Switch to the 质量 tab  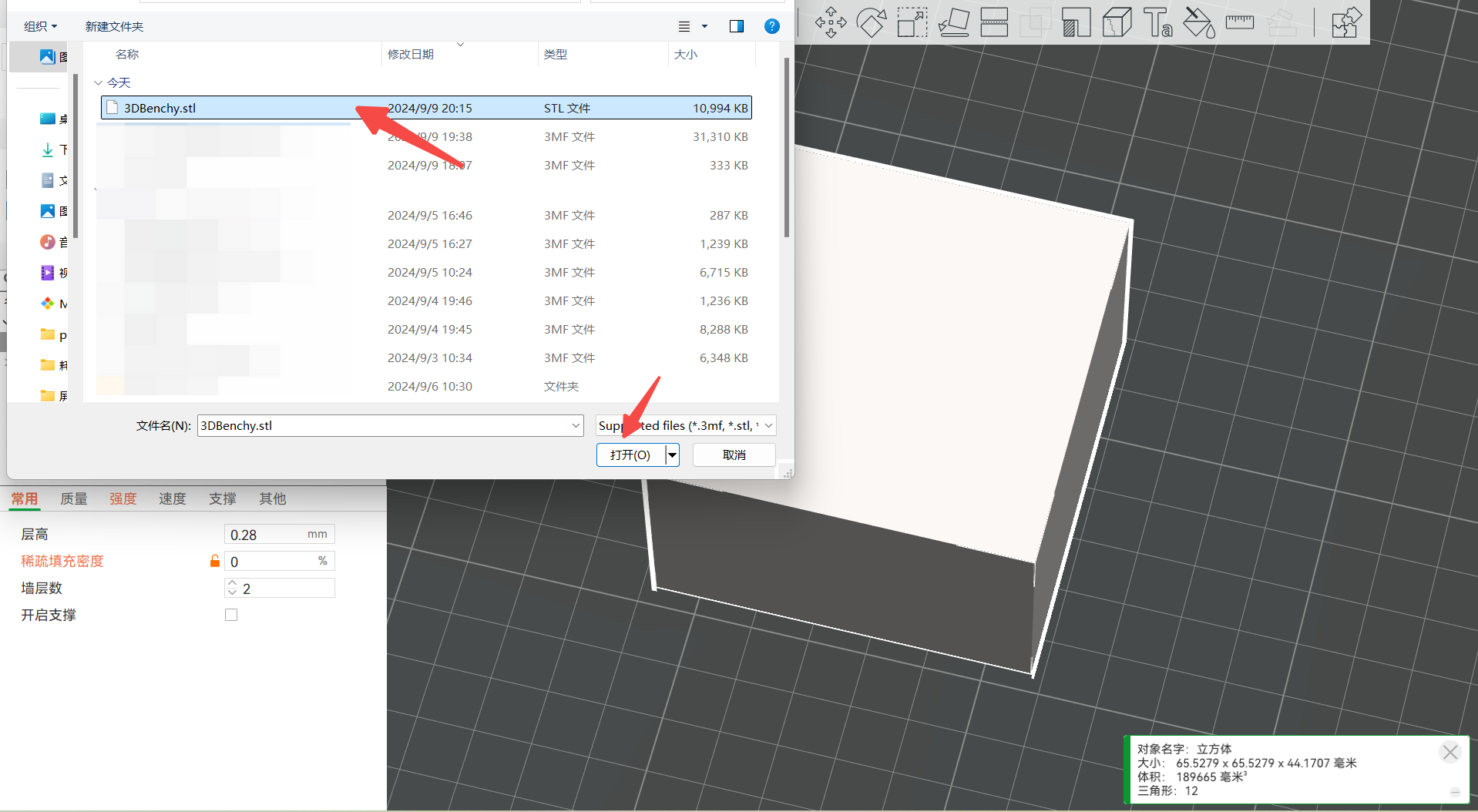tap(74, 498)
